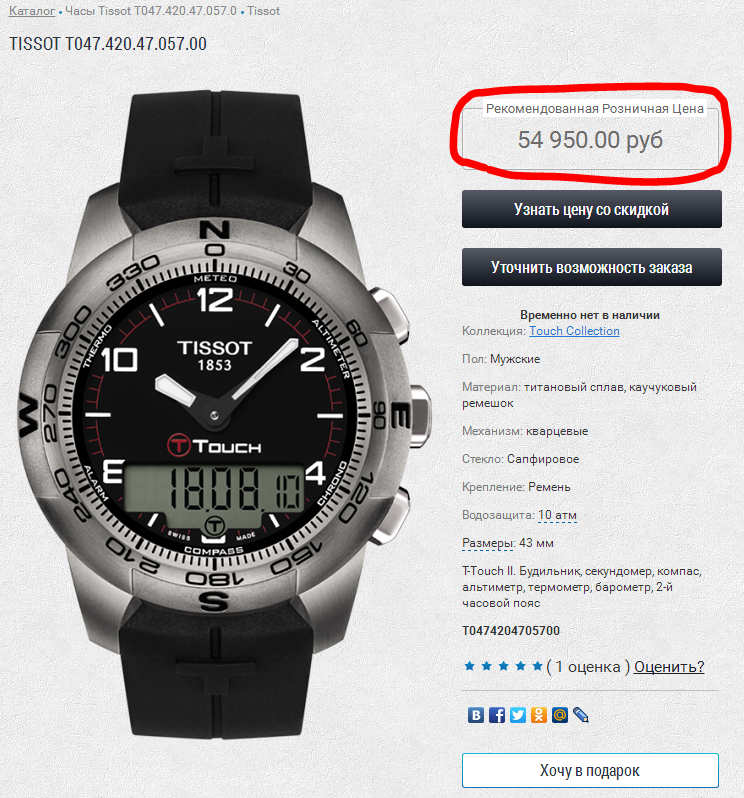
Task: Click the Оценить? rating link
Action: click(669, 667)
